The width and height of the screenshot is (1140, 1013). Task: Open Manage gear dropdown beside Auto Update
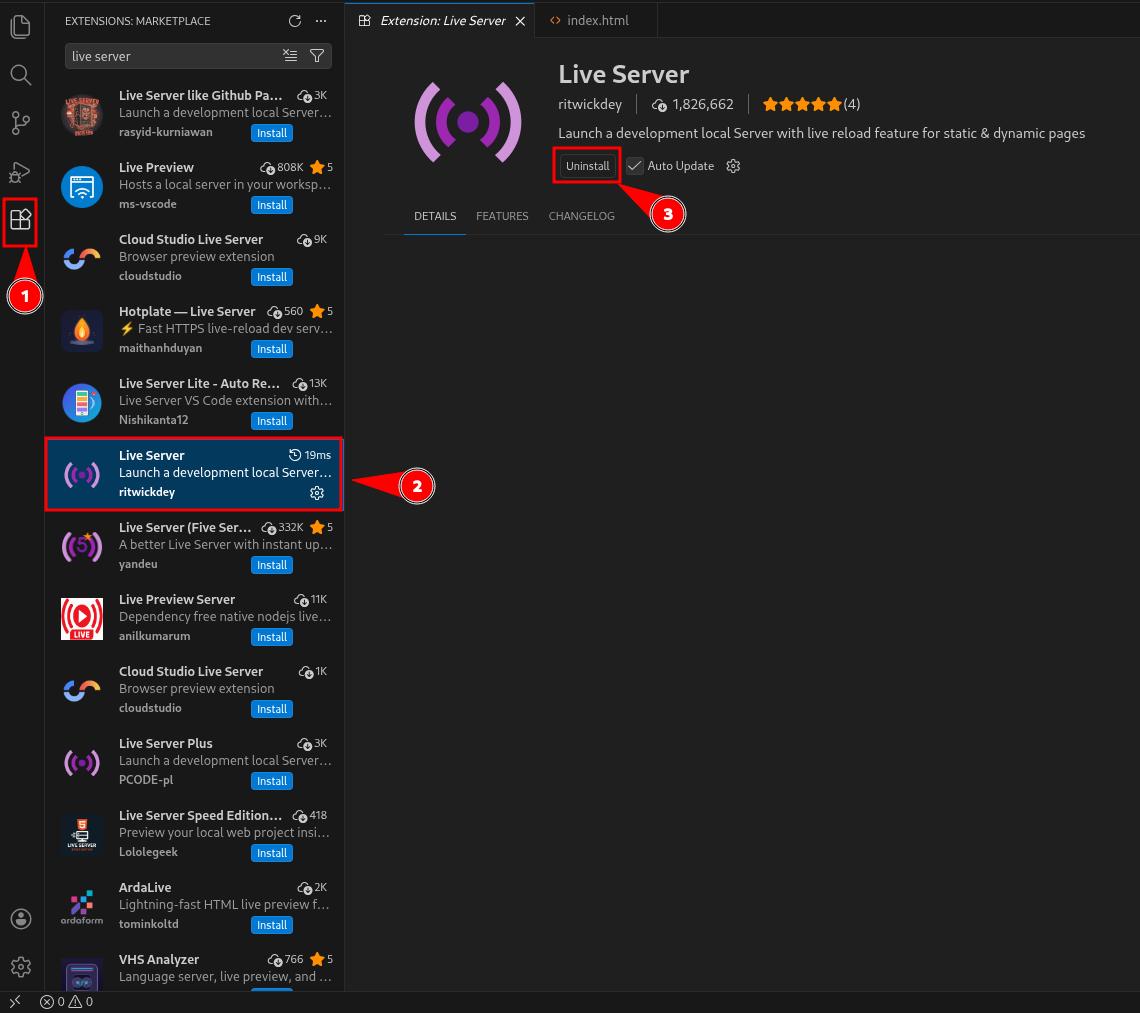(x=733, y=166)
